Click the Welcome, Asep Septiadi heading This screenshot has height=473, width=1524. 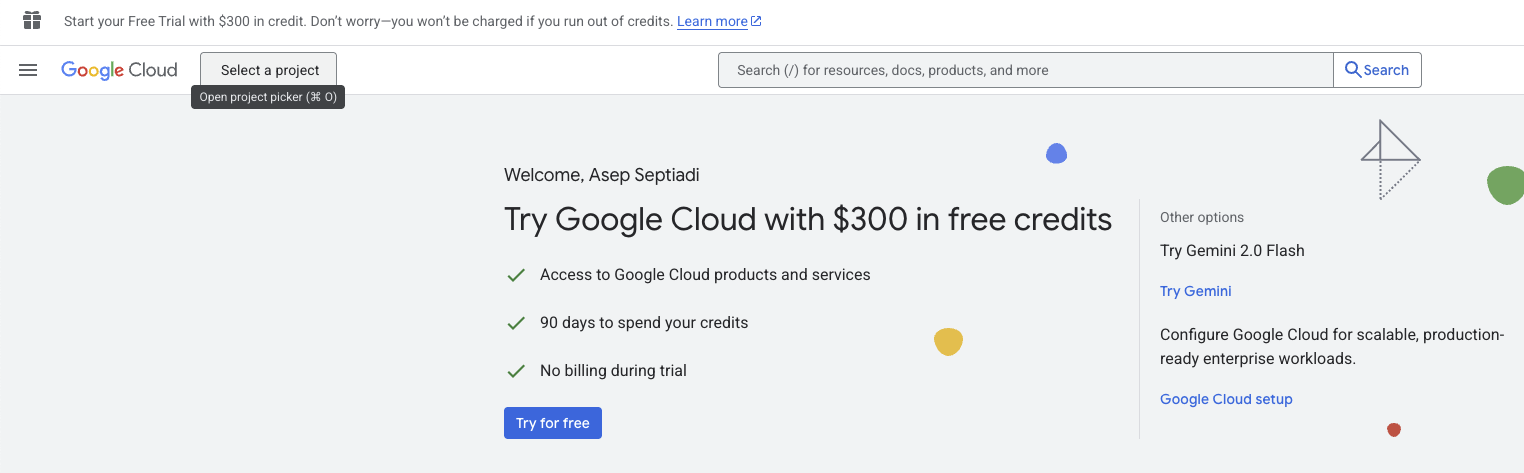(x=602, y=175)
